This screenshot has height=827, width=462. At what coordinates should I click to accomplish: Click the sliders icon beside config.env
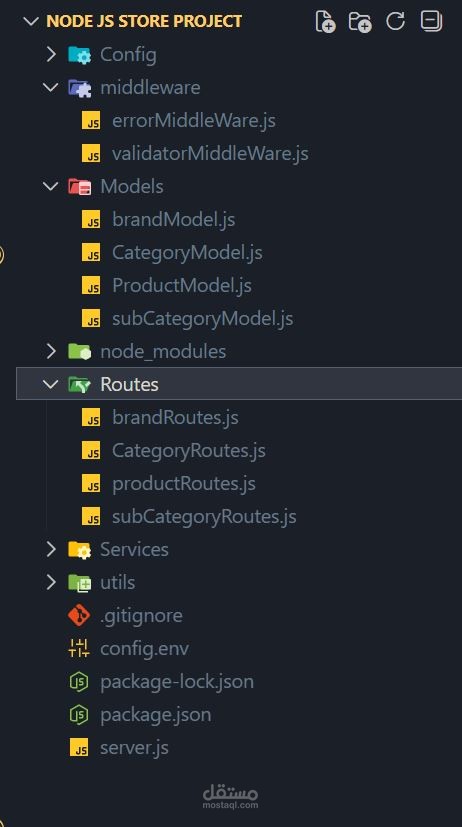coord(79,648)
